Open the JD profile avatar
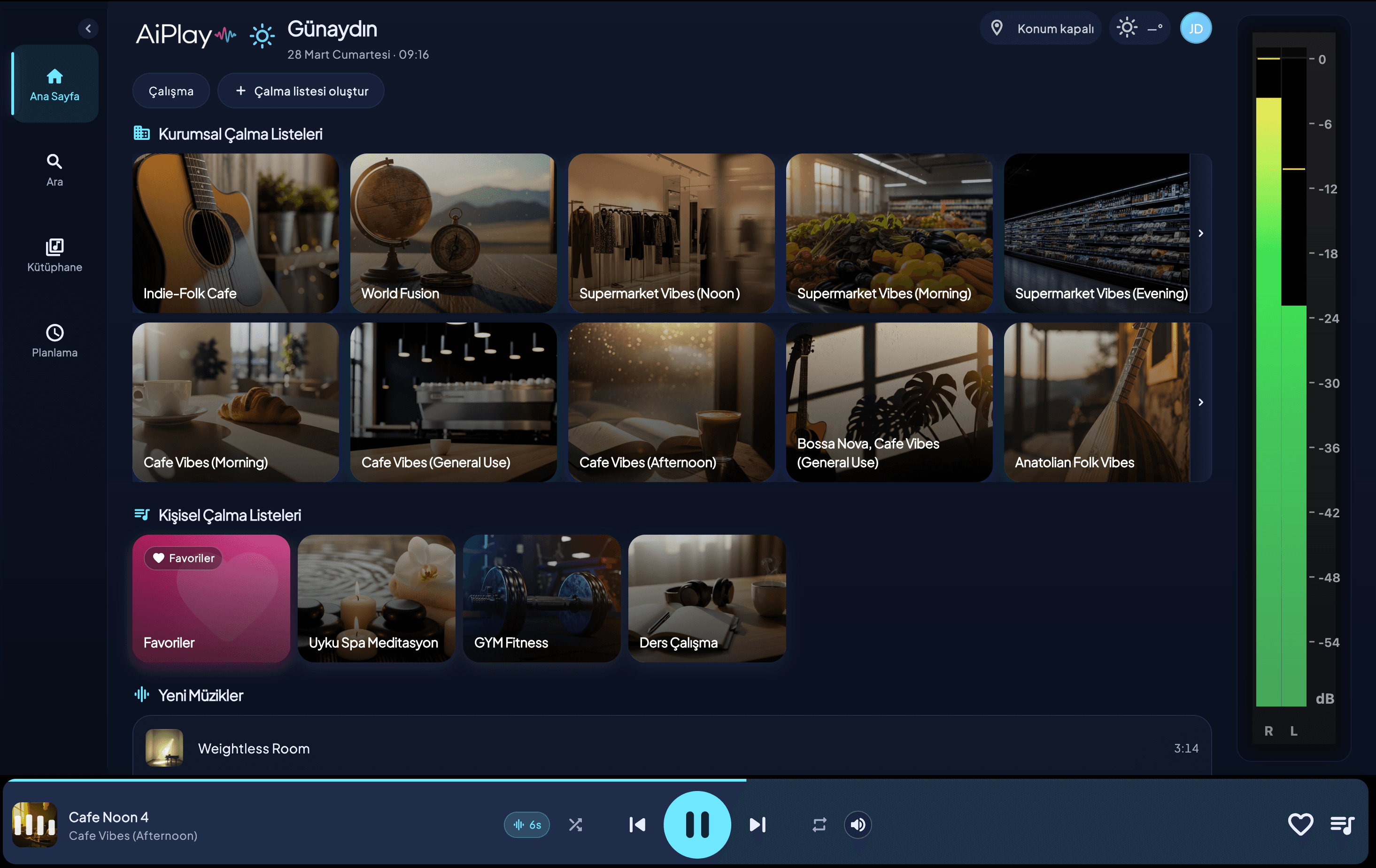 coord(1196,27)
